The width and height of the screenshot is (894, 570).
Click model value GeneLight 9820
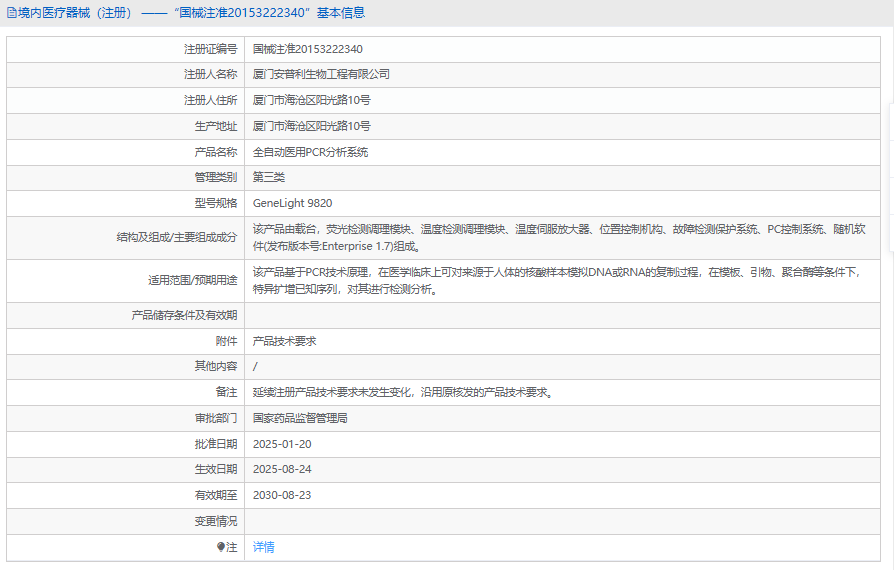(x=292, y=203)
